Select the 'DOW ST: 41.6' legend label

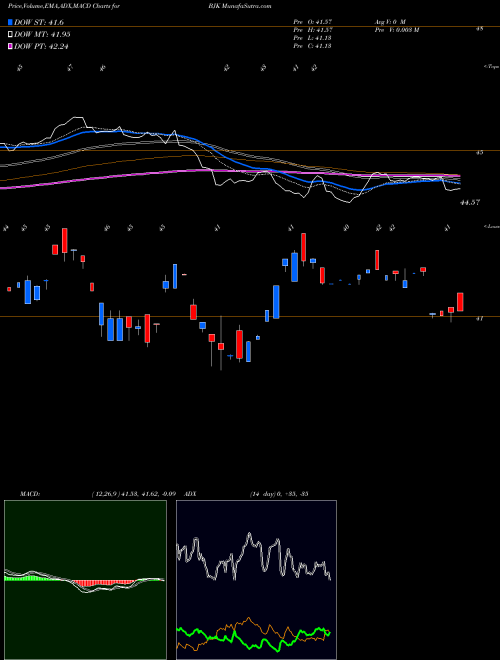pos(39,22)
